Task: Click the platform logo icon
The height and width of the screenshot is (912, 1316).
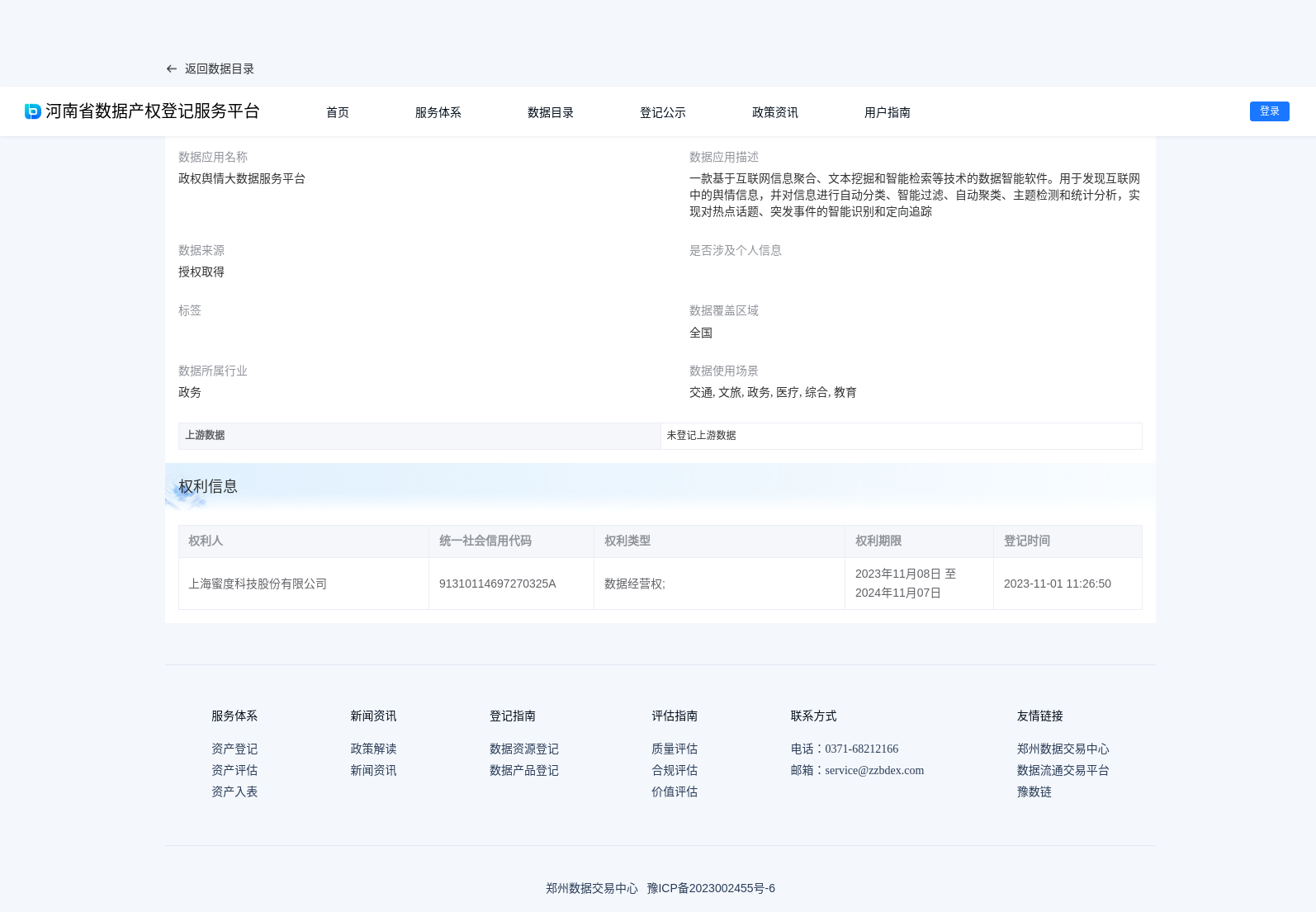Action: tap(33, 111)
